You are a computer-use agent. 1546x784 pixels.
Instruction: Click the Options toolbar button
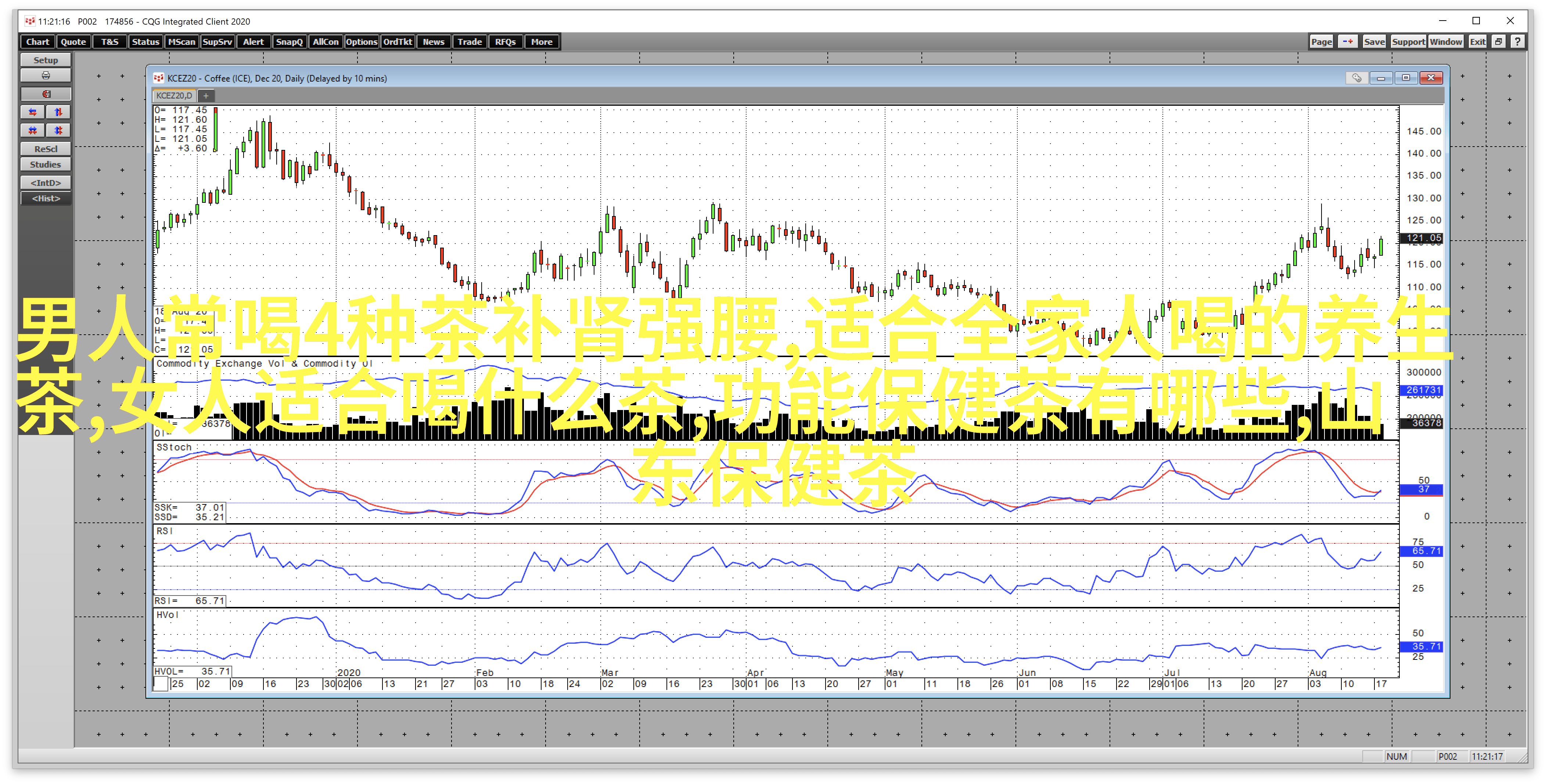click(x=361, y=42)
